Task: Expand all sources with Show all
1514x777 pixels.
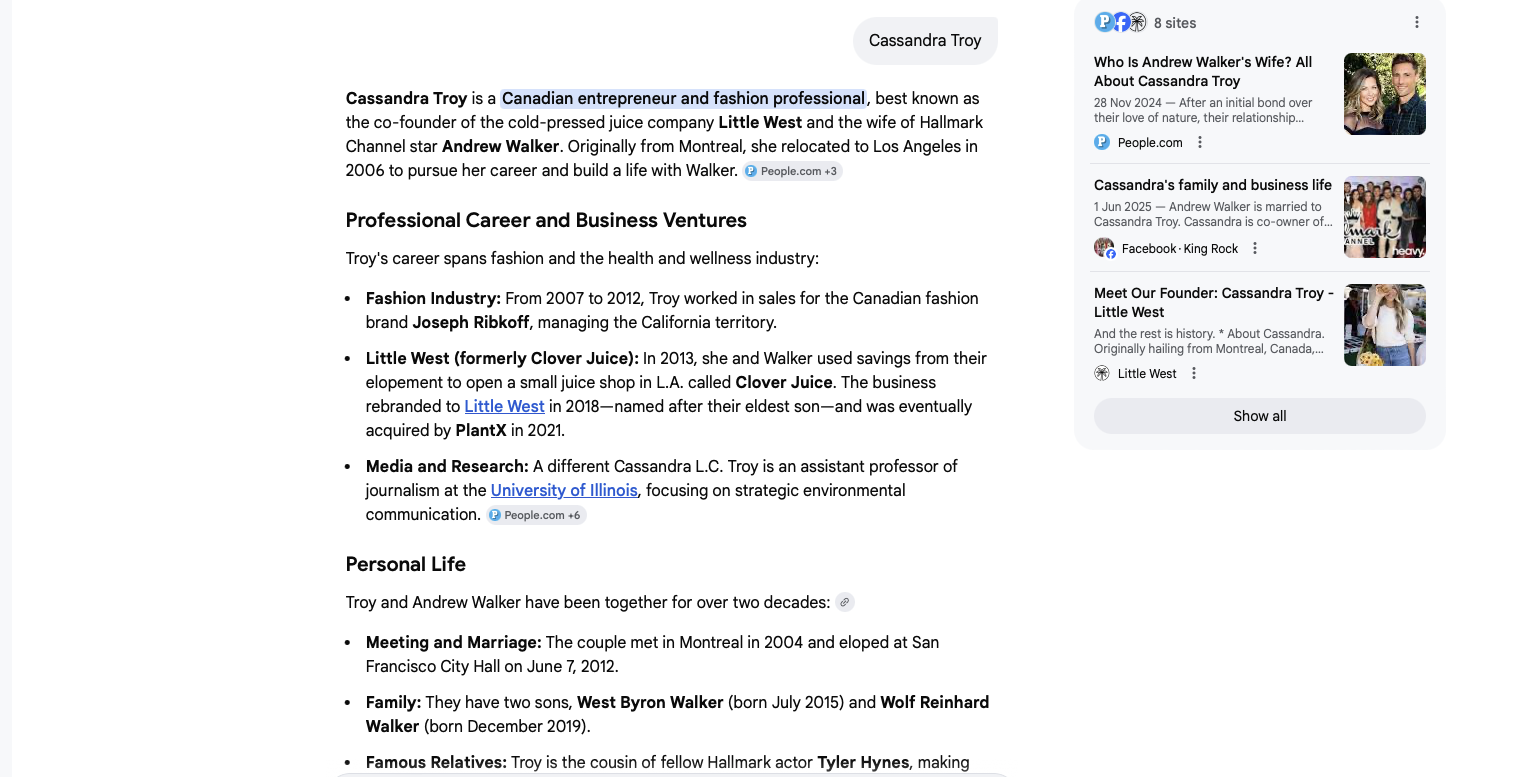Action: pyautogui.click(x=1259, y=416)
